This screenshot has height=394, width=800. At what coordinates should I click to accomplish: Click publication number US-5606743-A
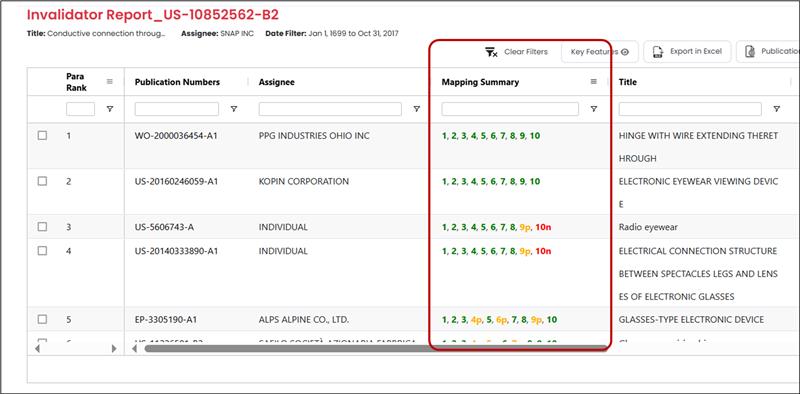(x=164, y=227)
